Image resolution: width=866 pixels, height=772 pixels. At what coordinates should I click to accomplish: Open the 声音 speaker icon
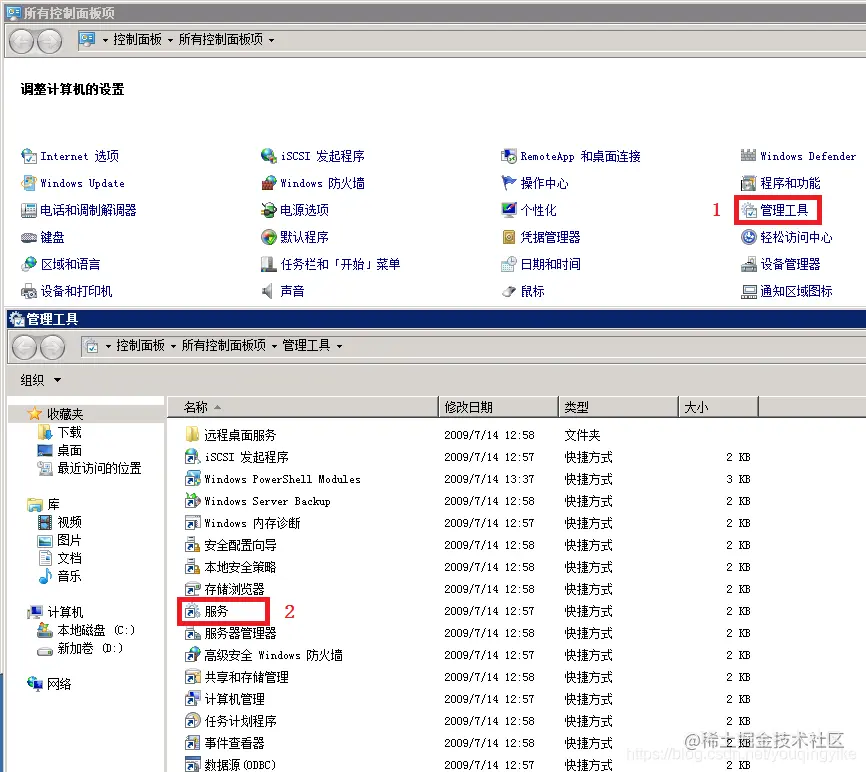268,291
